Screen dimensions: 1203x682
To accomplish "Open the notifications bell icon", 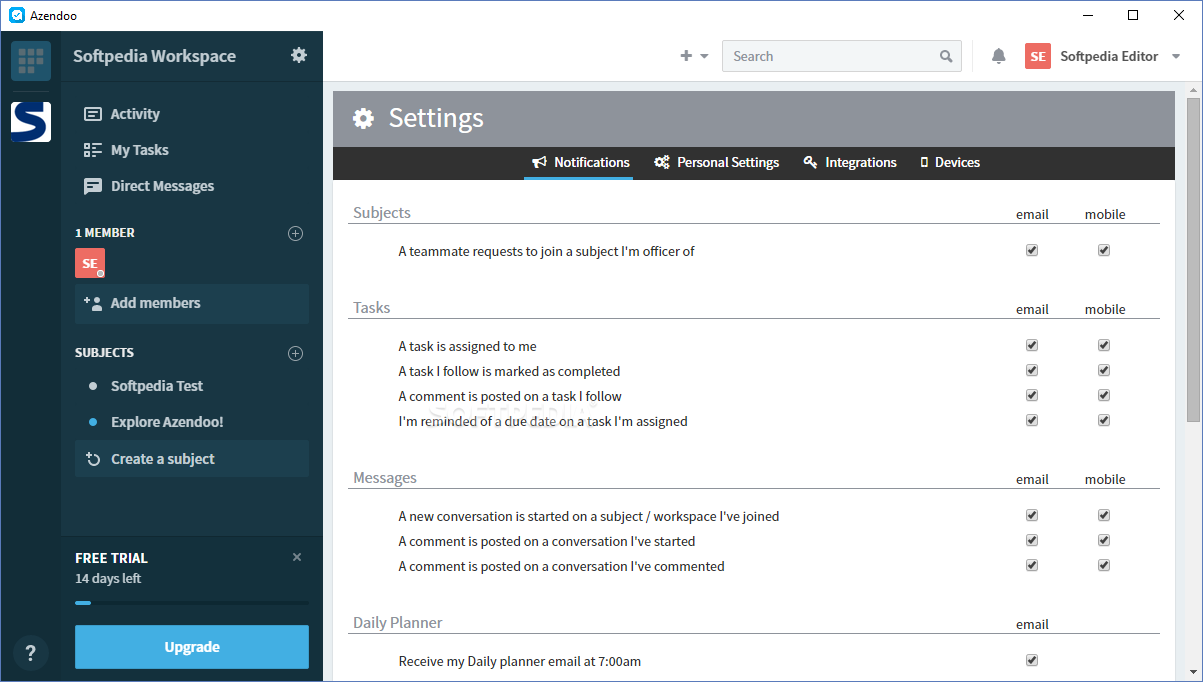I will click(998, 56).
